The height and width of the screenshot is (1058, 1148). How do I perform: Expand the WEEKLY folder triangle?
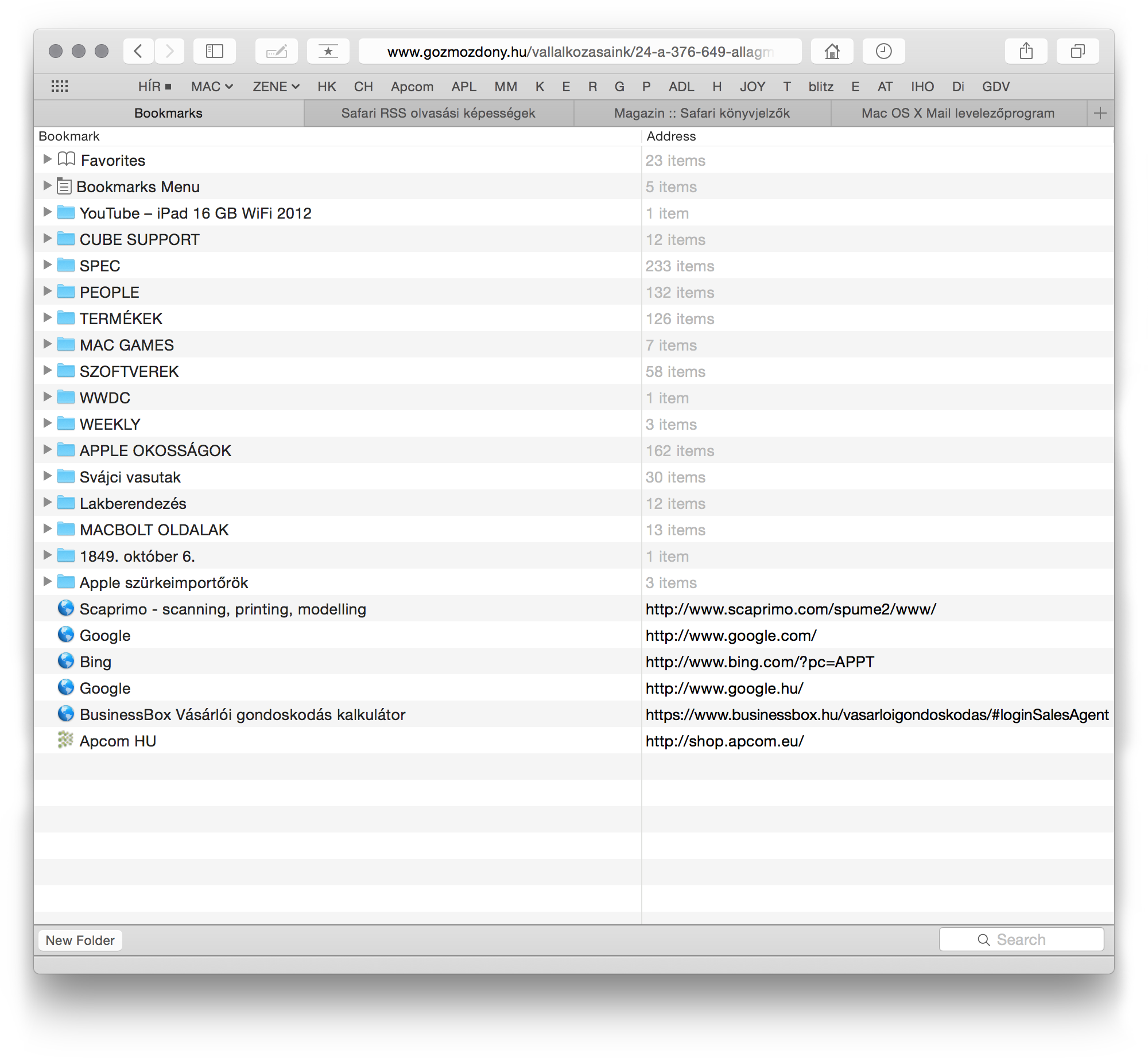(x=47, y=423)
